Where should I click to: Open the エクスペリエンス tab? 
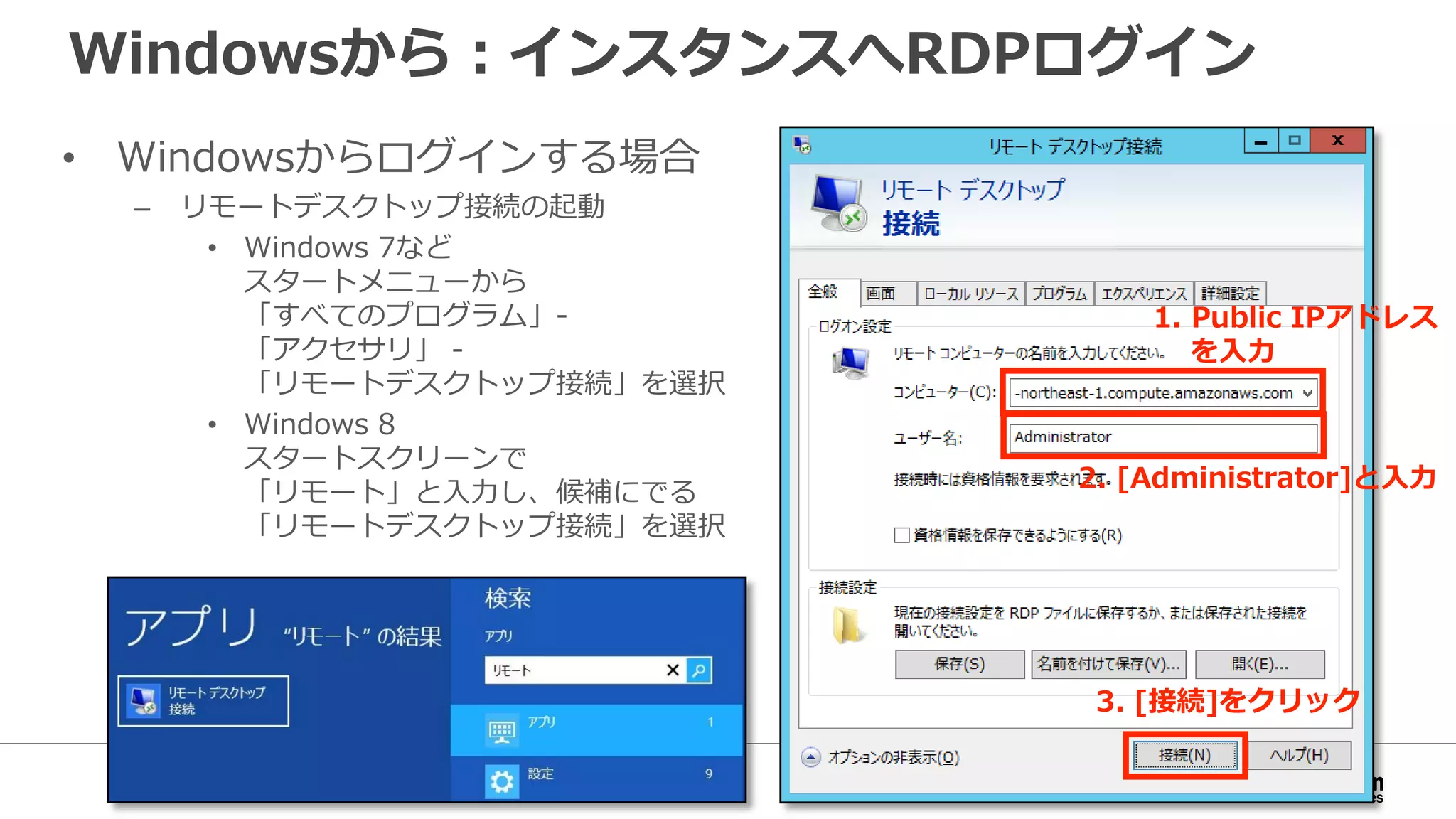(x=1144, y=294)
